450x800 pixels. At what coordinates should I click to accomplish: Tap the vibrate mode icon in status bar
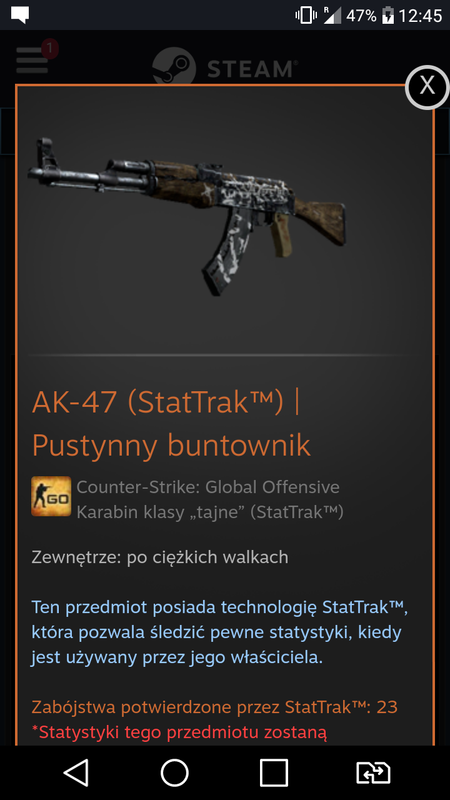pyautogui.click(x=306, y=15)
